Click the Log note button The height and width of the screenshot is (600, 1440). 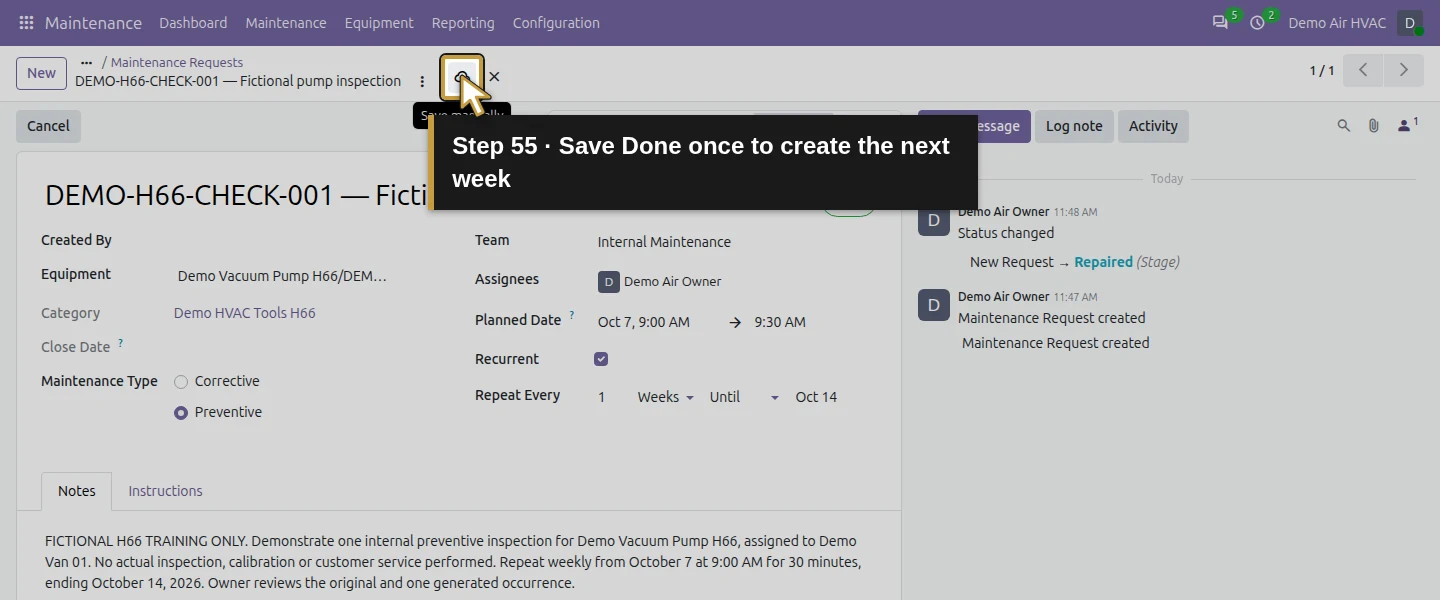pos(1074,126)
